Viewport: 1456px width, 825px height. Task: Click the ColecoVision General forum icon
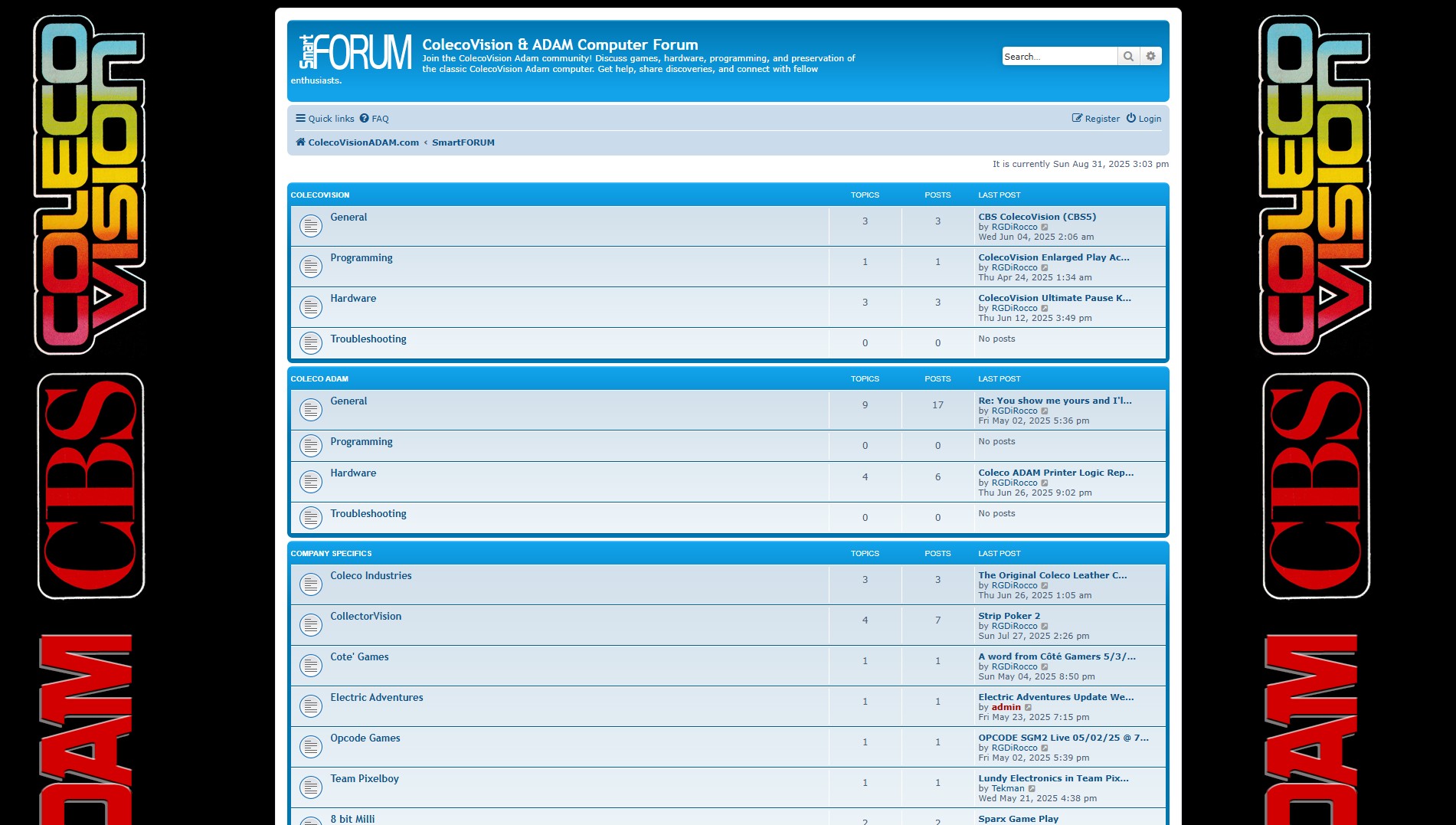311,225
